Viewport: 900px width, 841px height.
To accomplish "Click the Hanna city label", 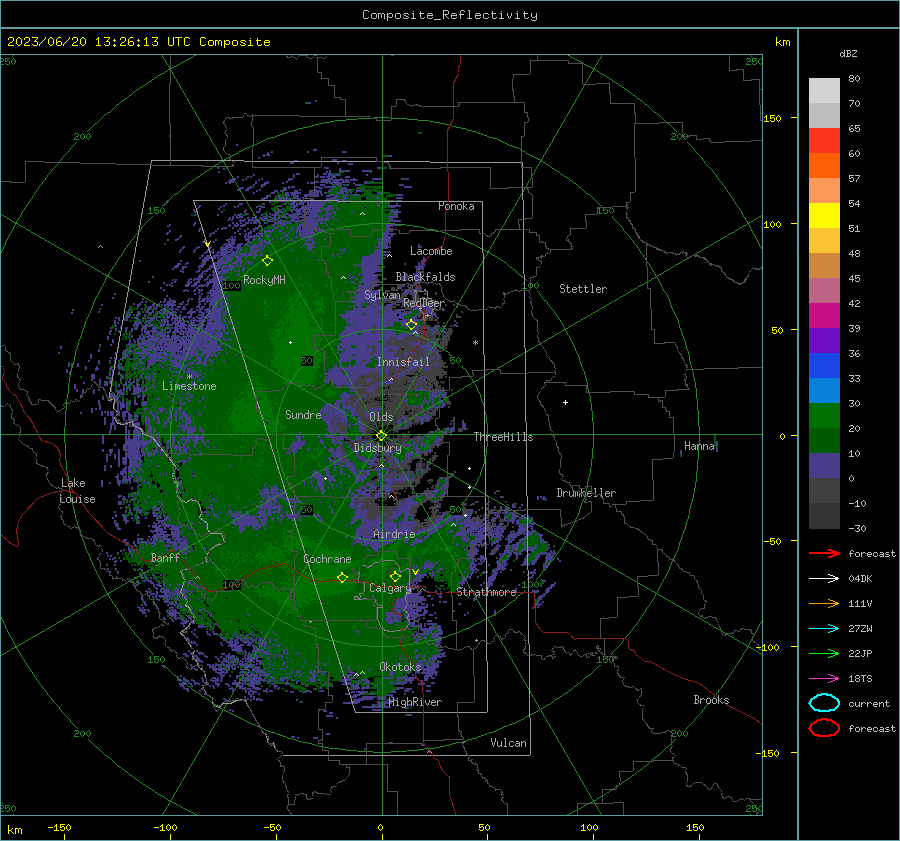I will coord(699,446).
